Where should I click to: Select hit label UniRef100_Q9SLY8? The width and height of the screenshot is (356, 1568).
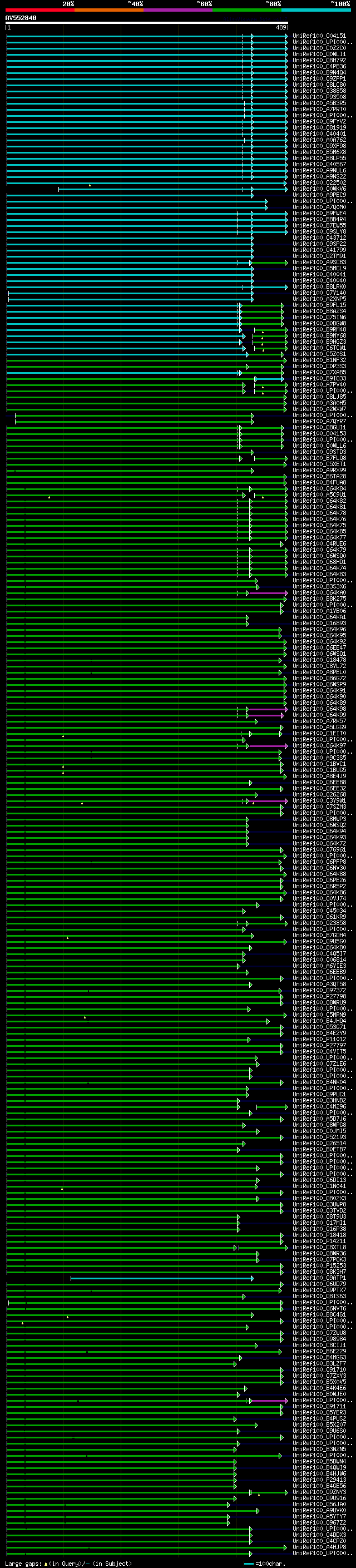[x=319, y=231]
